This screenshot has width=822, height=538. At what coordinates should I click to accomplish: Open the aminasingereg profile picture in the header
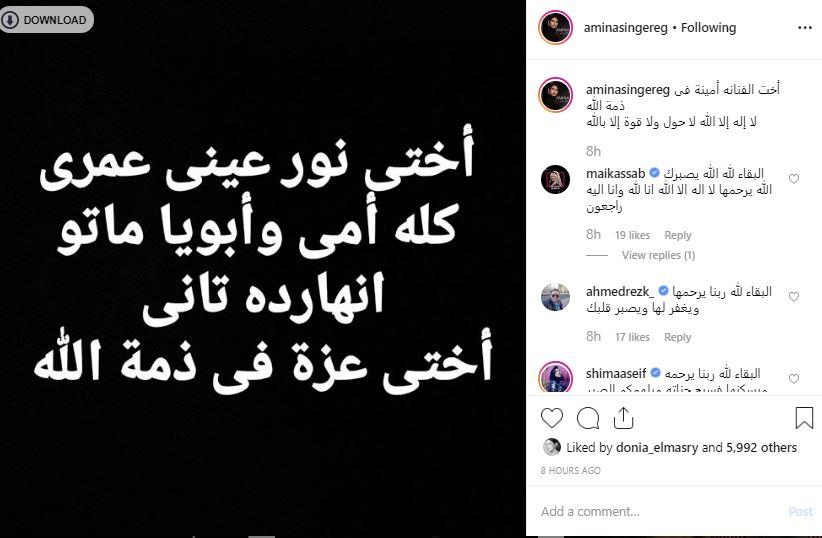point(555,27)
